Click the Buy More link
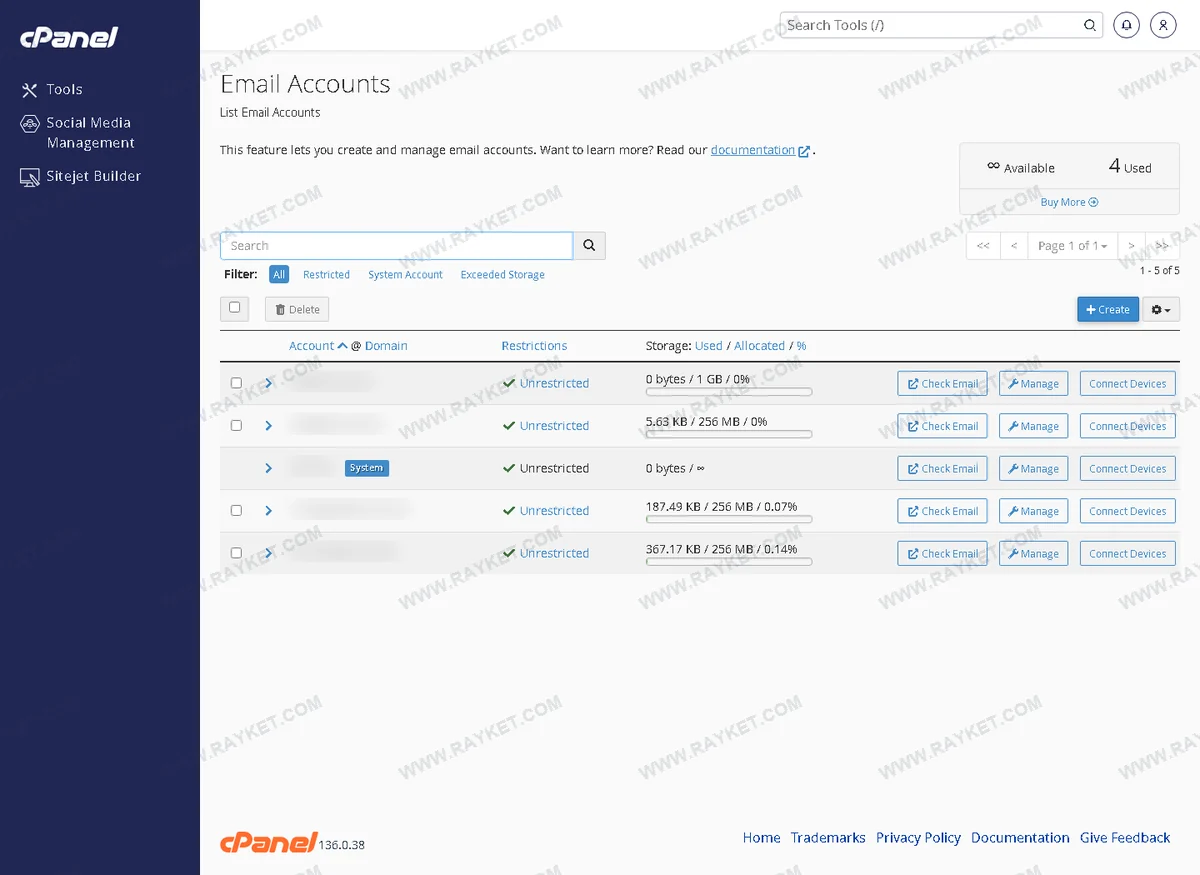This screenshot has height=875, width=1200. tap(1069, 202)
